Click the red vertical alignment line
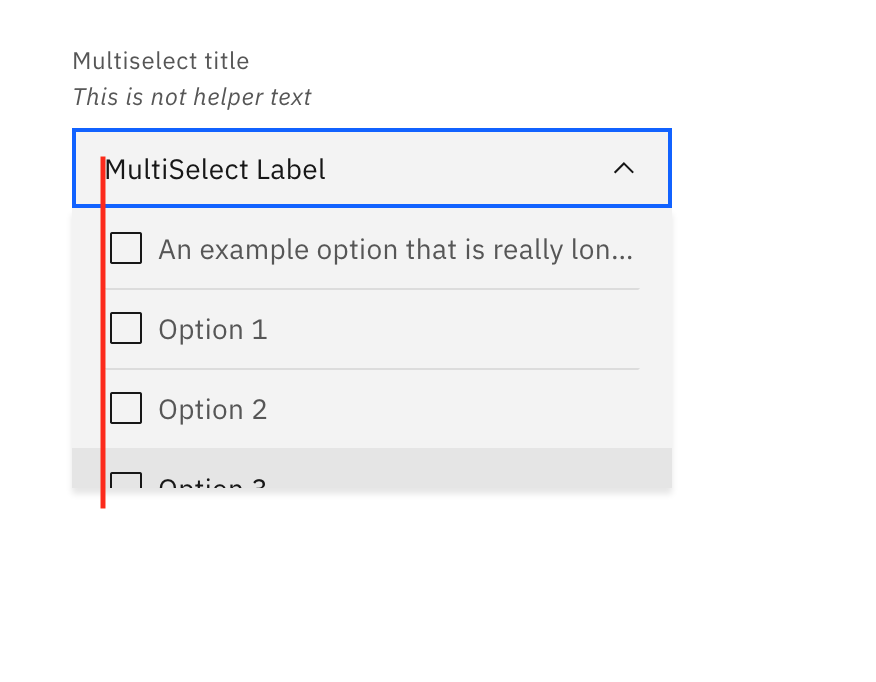Screen dimensions: 876x682 click(x=103, y=330)
